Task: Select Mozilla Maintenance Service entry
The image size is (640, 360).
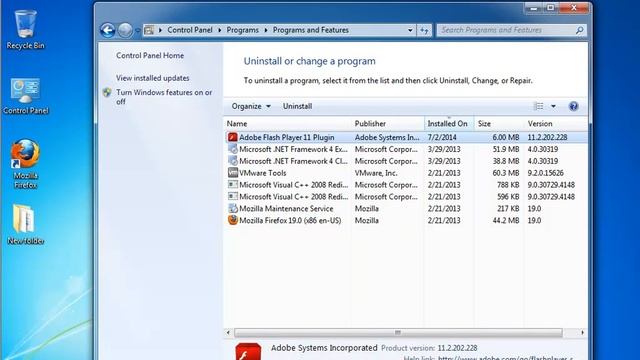Action: coord(286,209)
